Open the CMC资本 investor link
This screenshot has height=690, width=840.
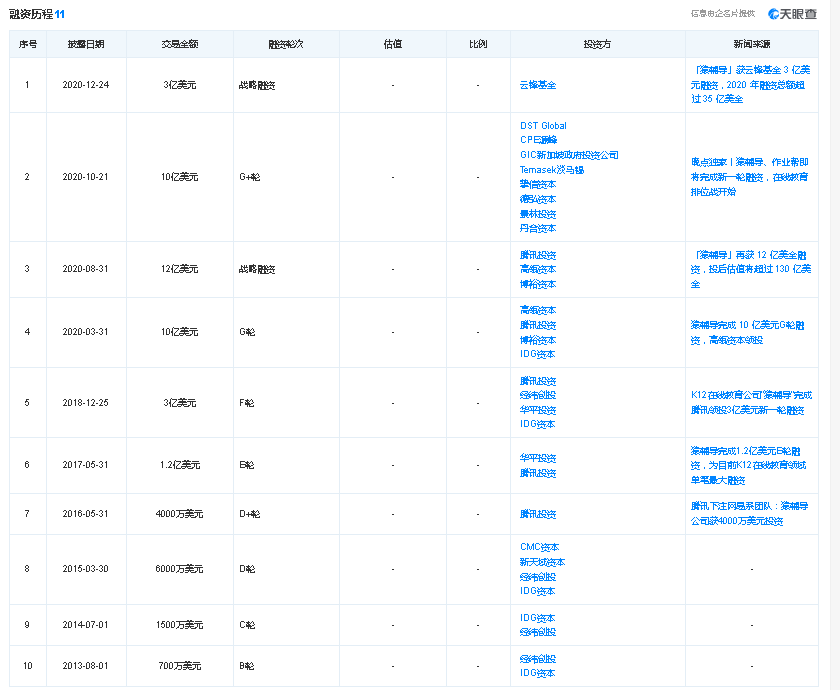[540, 547]
